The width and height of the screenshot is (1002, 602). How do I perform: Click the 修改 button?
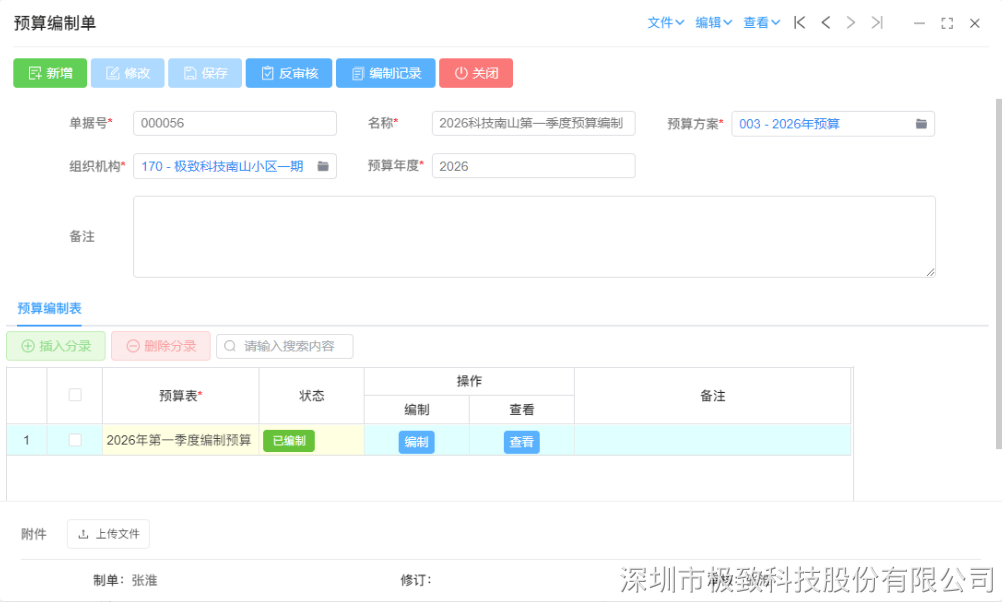127,73
